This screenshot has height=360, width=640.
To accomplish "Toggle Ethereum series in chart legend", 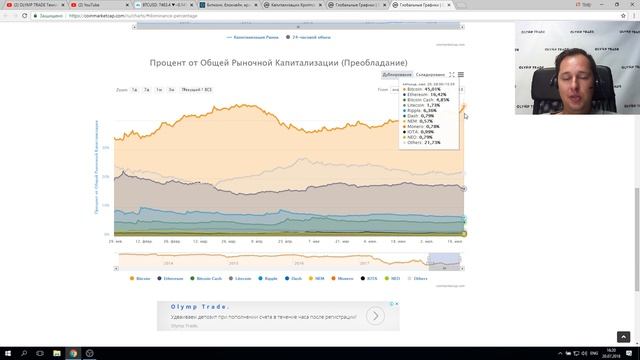I will (170, 278).
